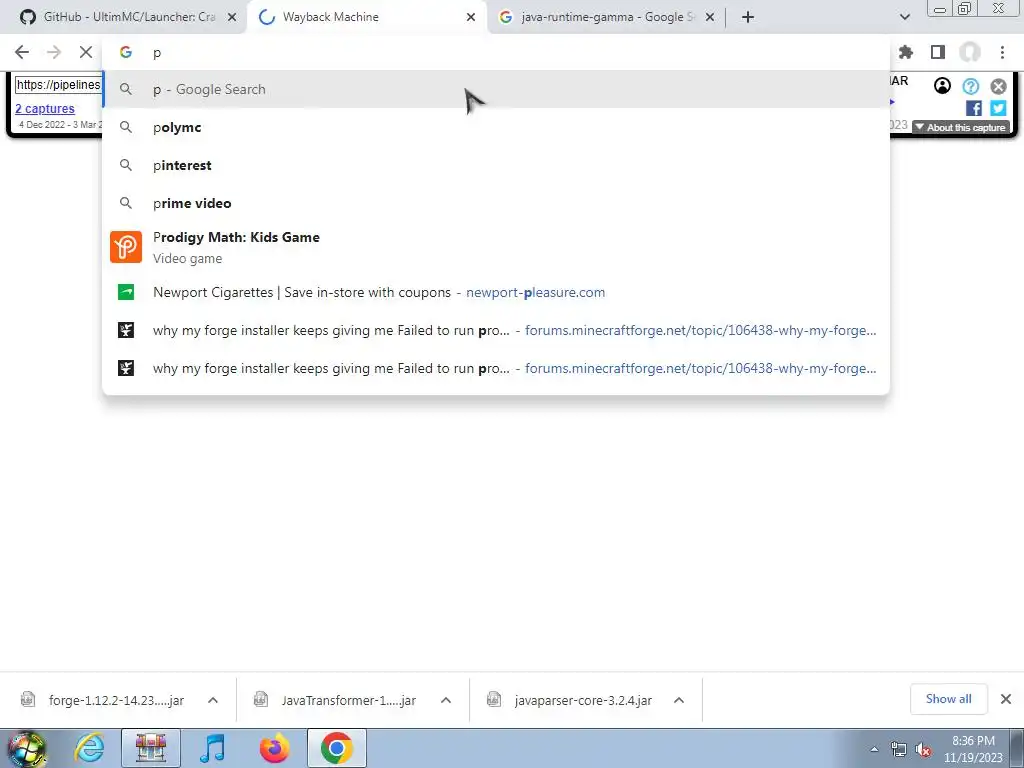Open the first minecraftforge forum suggestion
The width and height of the screenshot is (1024, 768).
(x=496, y=330)
